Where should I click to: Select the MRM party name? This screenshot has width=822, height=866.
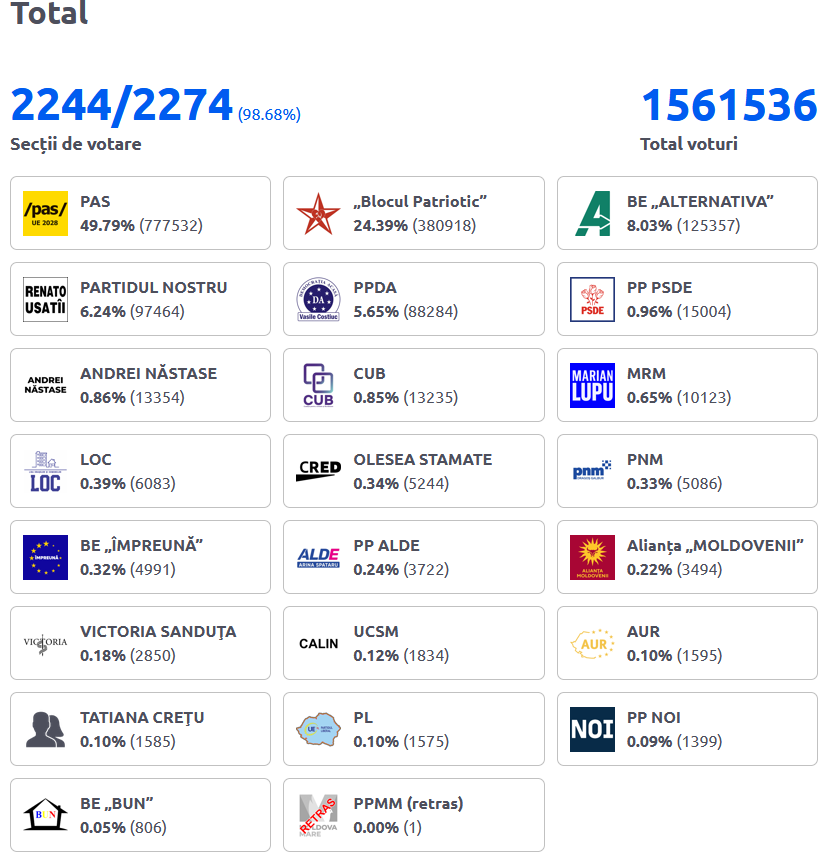(x=646, y=374)
